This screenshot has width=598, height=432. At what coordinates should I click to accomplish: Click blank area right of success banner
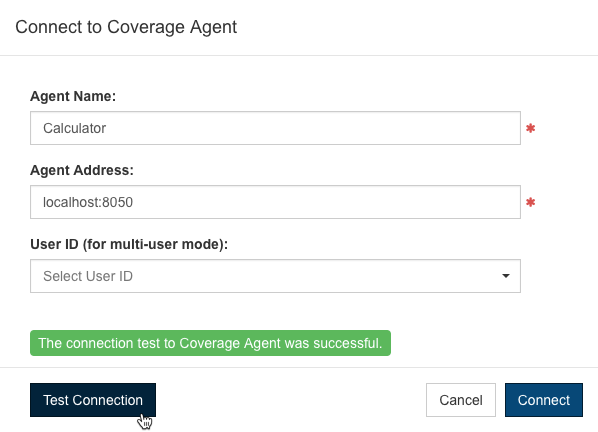[x=492, y=343]
